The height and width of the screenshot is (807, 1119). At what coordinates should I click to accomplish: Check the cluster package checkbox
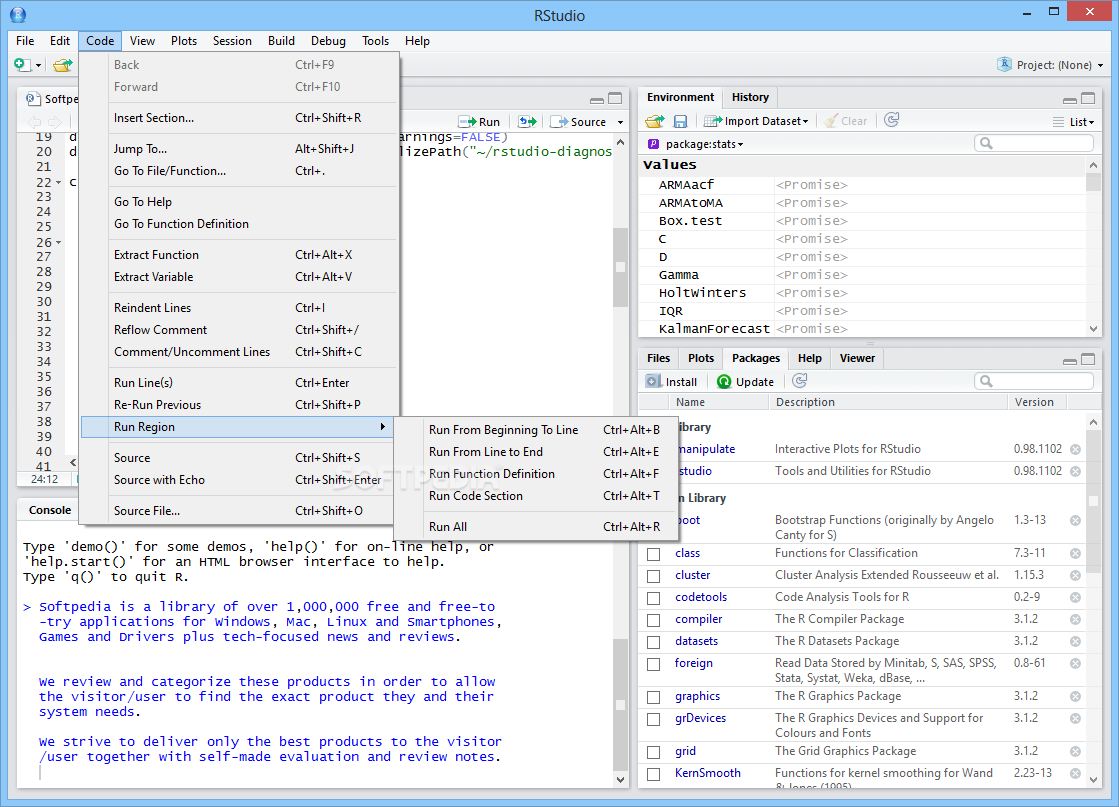click(654, 577)
